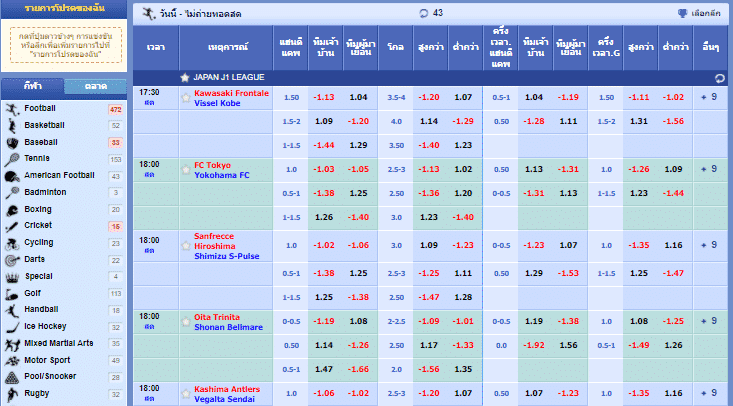Image resolution: width=733 pixels, height=406 pixels.
Task: Star the Oita Trinita vs Shonan Bellmare match
Action: [x=186, y=322]
